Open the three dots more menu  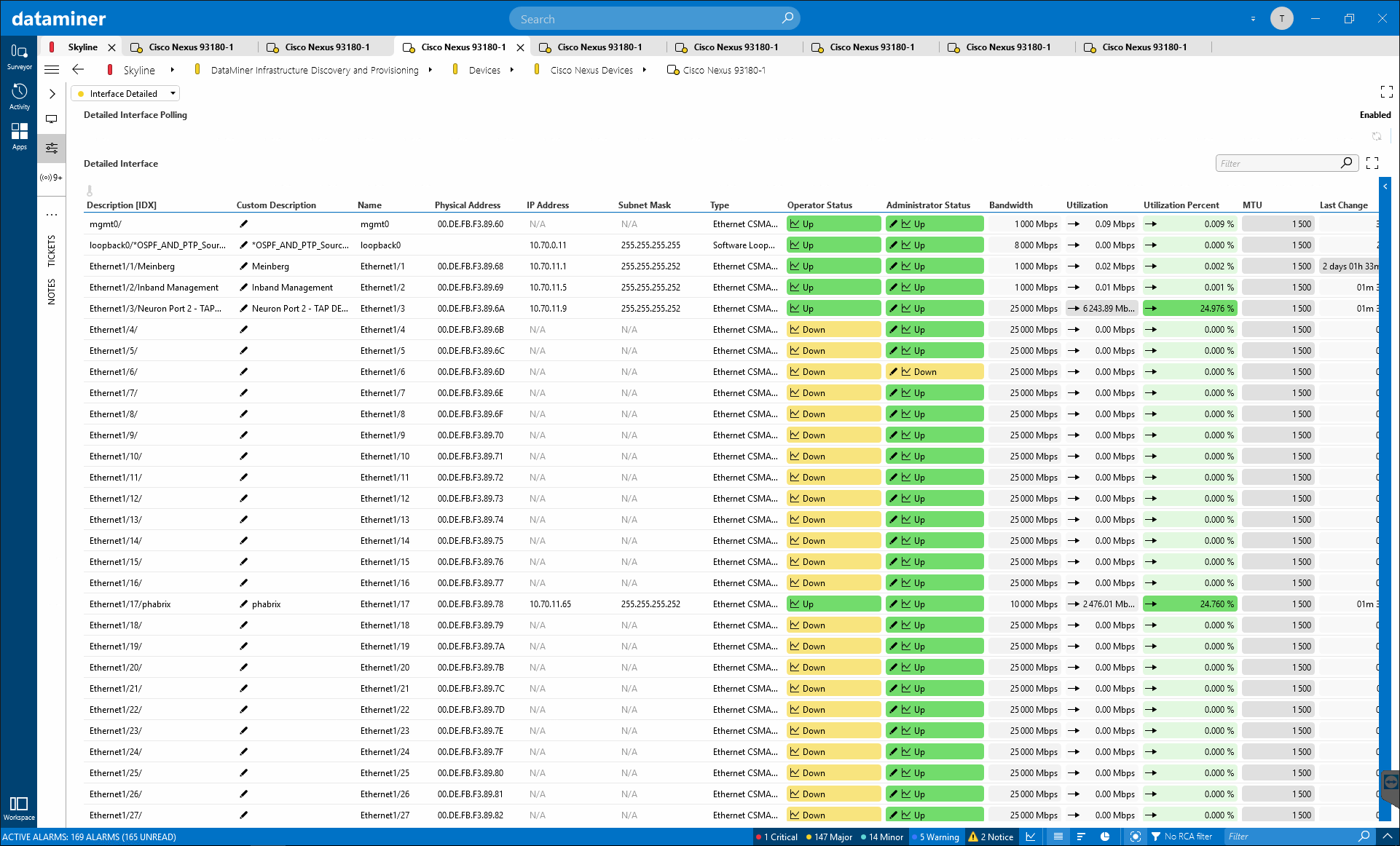(x=52, y=215)
